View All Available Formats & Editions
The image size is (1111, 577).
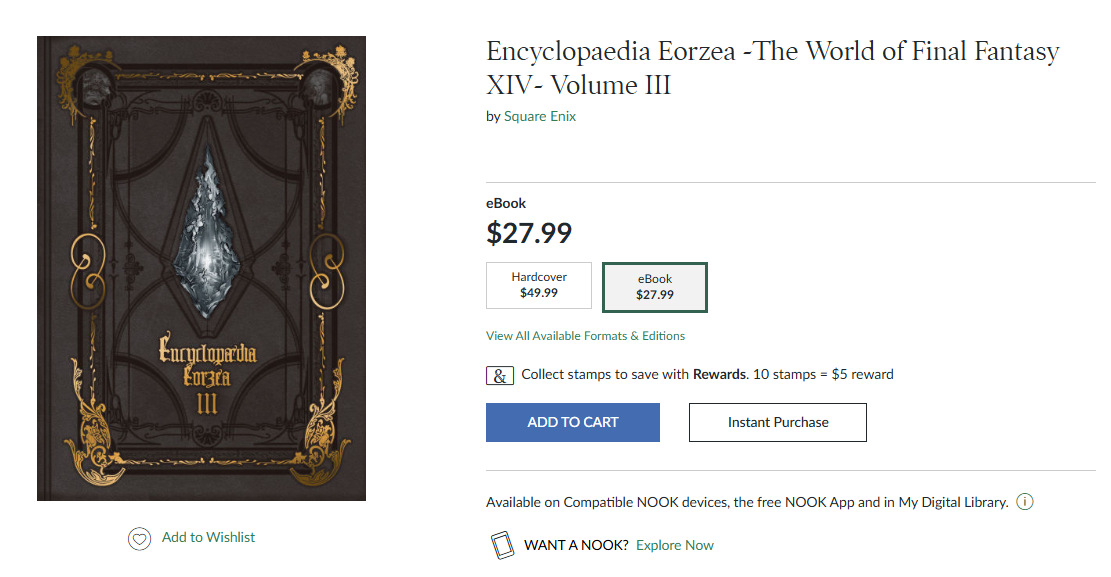click(585, 336)
